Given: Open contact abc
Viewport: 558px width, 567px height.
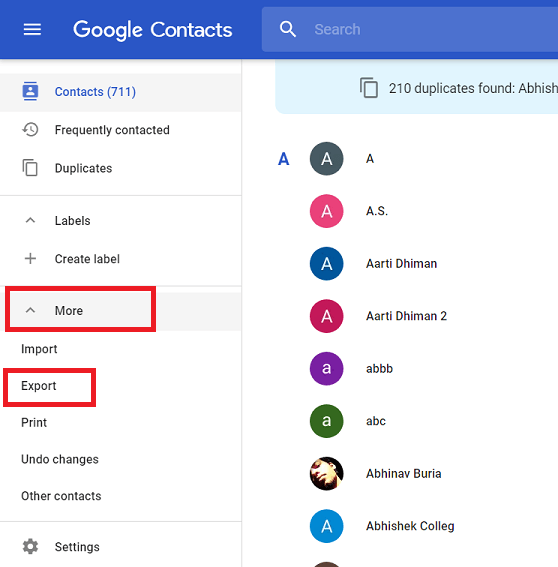Looking at the screenshot, I should (376, 421).
